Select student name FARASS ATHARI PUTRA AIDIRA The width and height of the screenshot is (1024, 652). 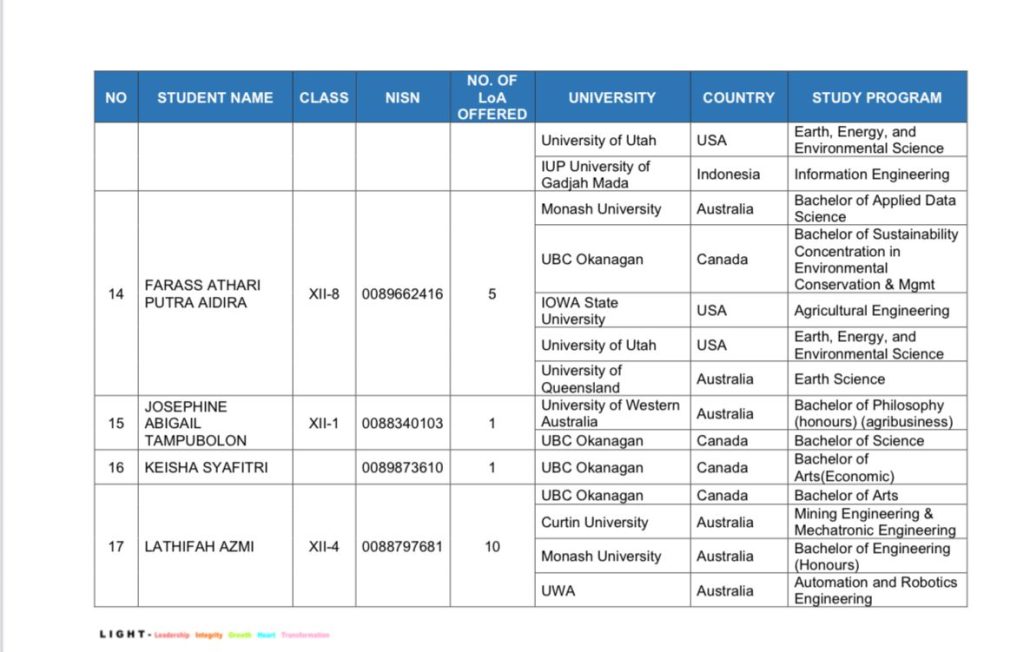point(196,294)
